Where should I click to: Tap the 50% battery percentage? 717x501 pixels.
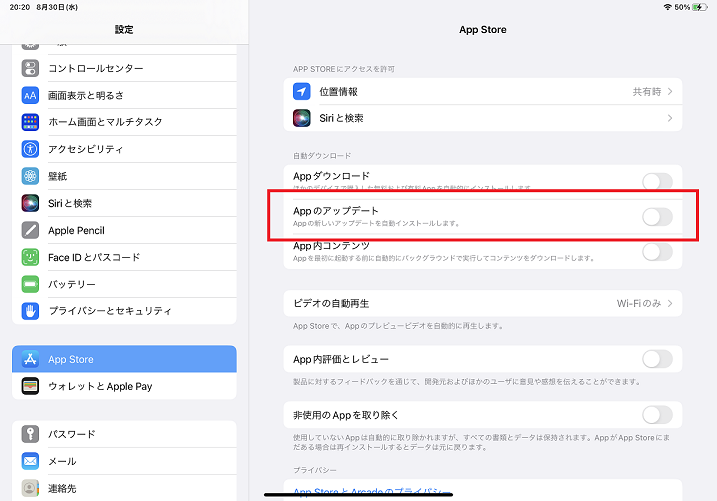tap(682, 7)
